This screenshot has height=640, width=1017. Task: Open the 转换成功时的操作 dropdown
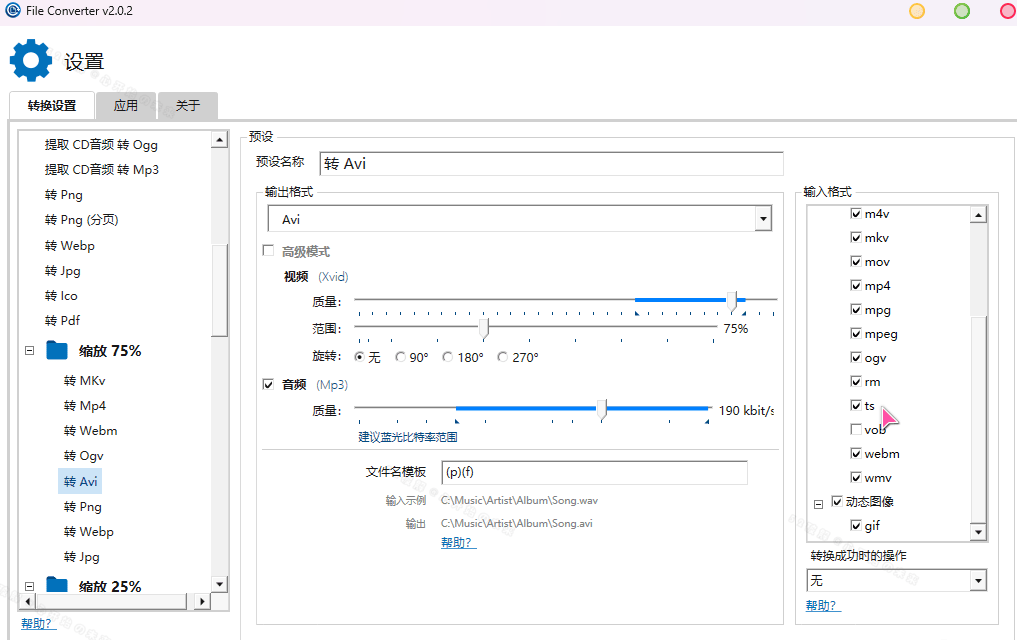[977, 581]
